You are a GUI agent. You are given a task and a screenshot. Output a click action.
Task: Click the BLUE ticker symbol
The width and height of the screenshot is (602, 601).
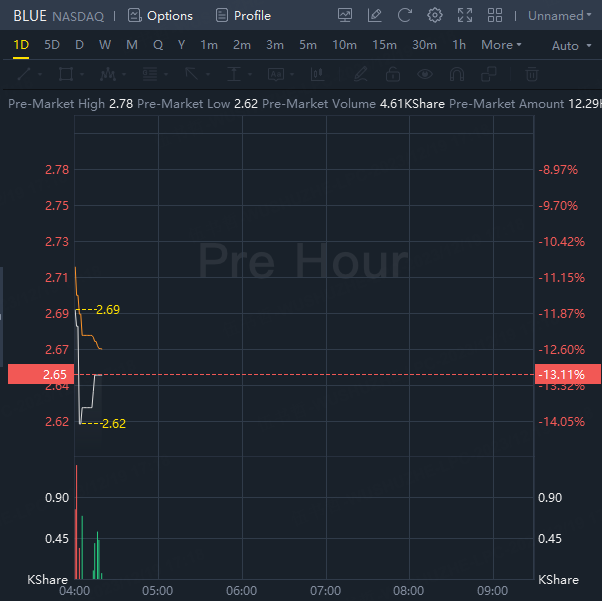click(x=29, y=16)
